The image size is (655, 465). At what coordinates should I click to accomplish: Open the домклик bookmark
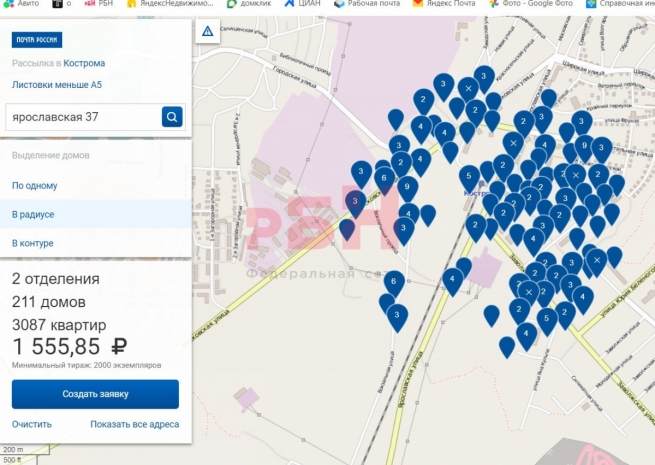[250, 4]
